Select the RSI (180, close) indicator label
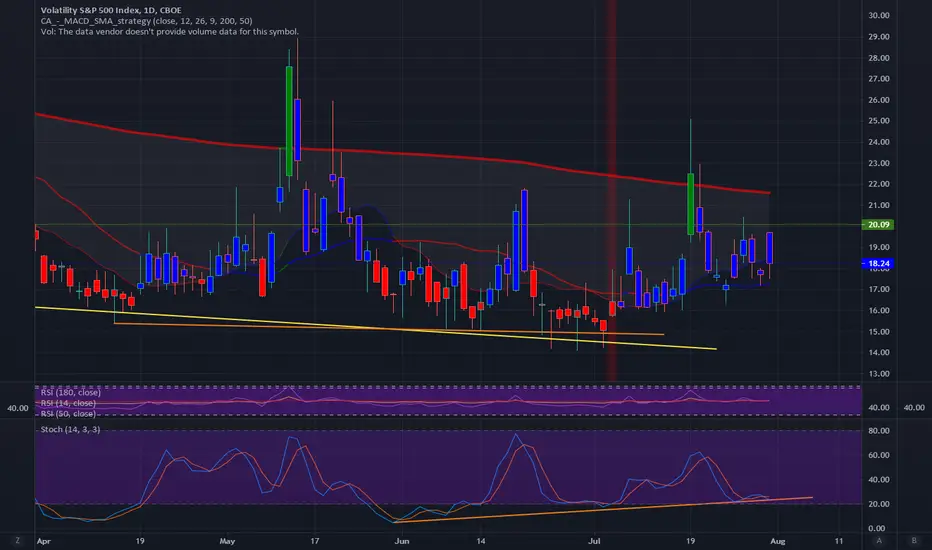Image resolution: width=932 pixels, height=550 pixels. [71, 392]
